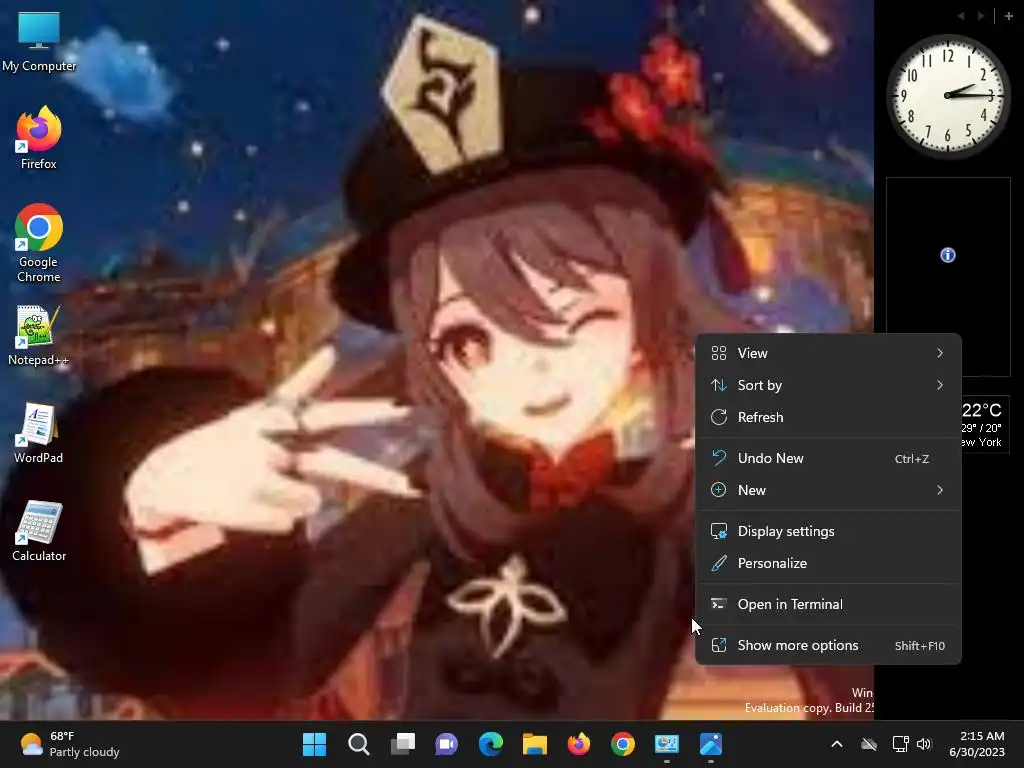The image size is (1024, 768).
Task: Choose Show more options
Action: point(828,646)
